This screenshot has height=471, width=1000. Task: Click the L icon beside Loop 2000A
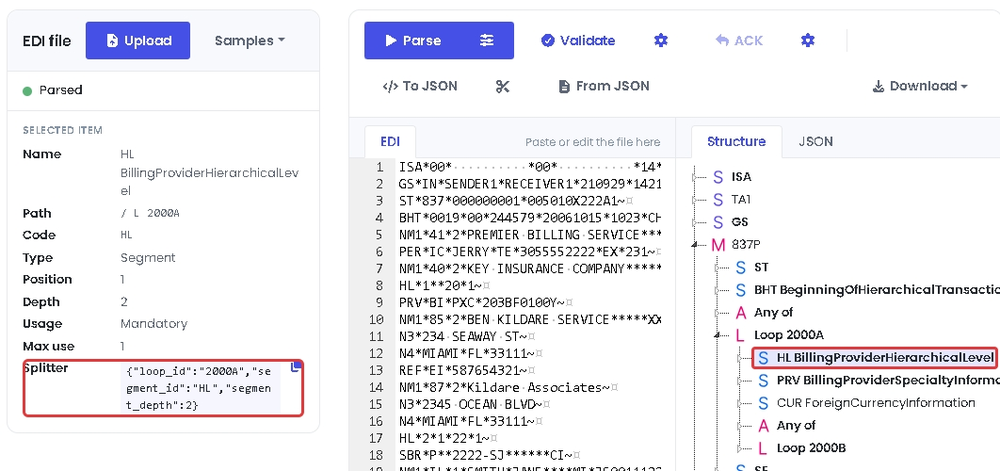[x=740, y=335]
